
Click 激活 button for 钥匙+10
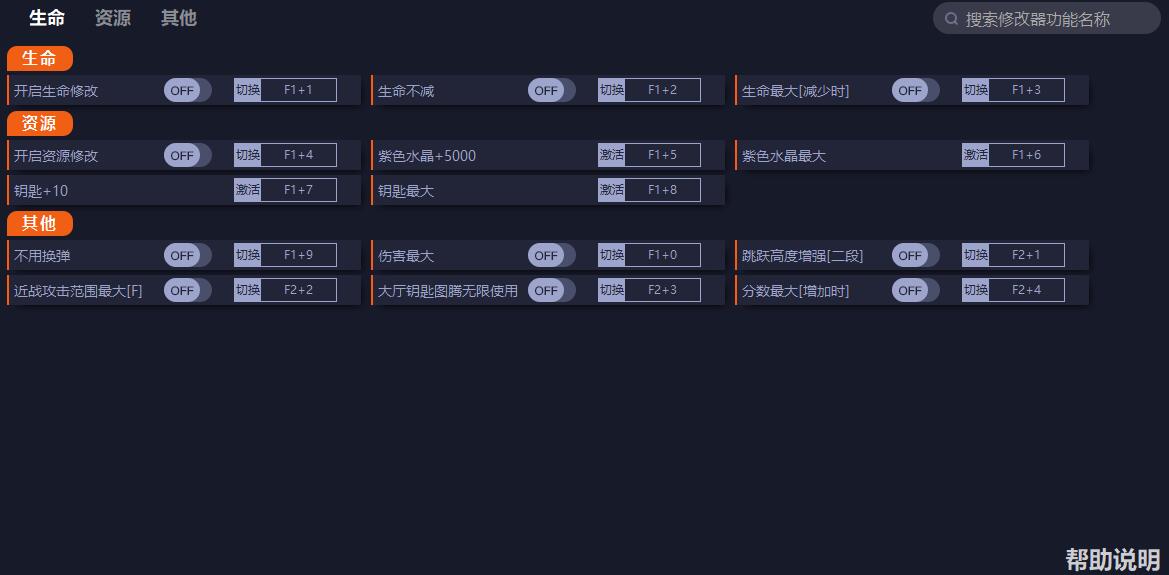coord(248,190)
